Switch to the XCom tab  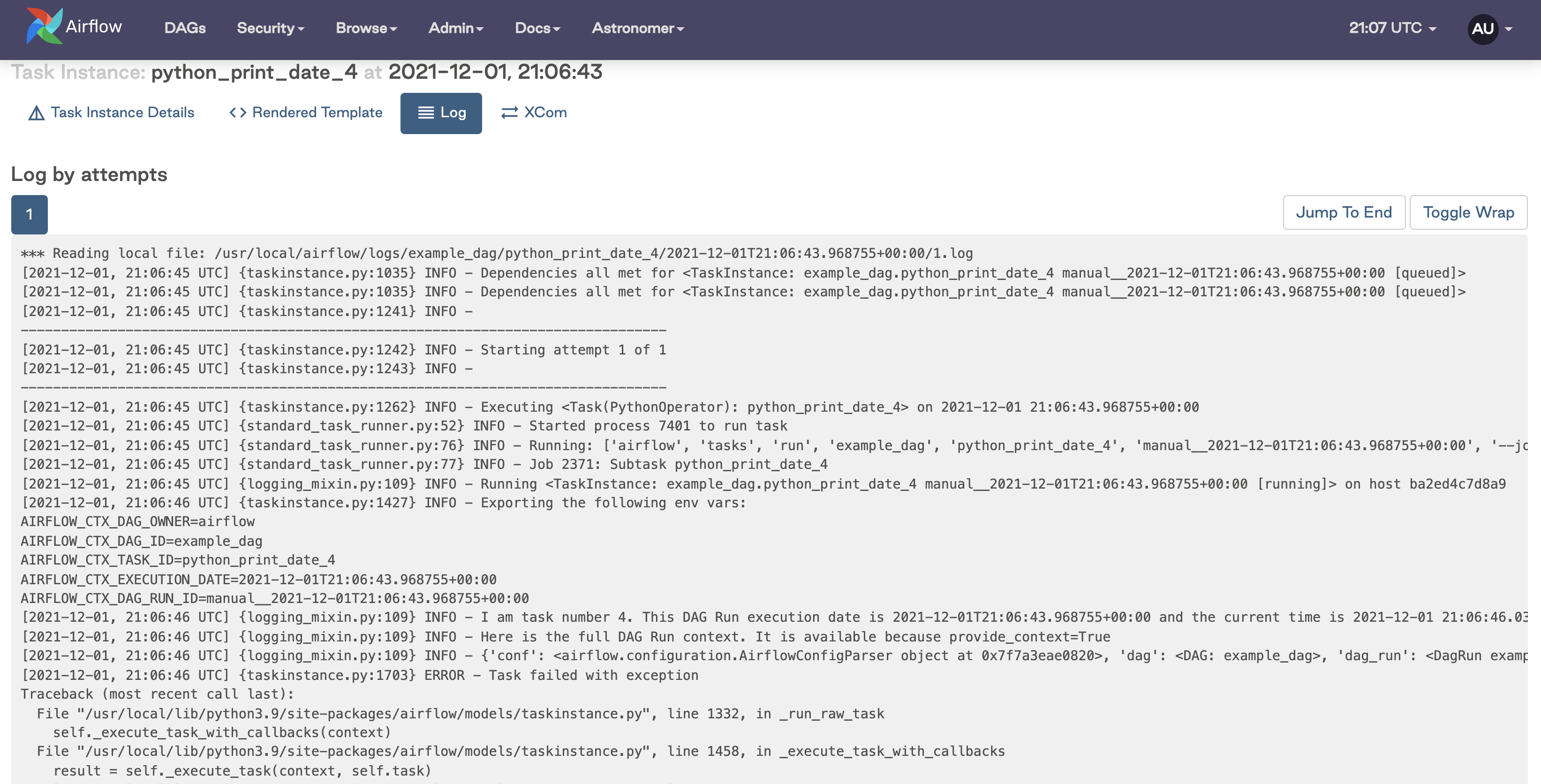[x=545, y=113]
